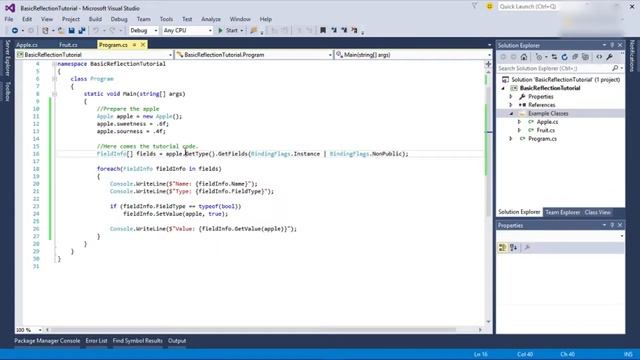Click the Start debugging button

point(228,31)
